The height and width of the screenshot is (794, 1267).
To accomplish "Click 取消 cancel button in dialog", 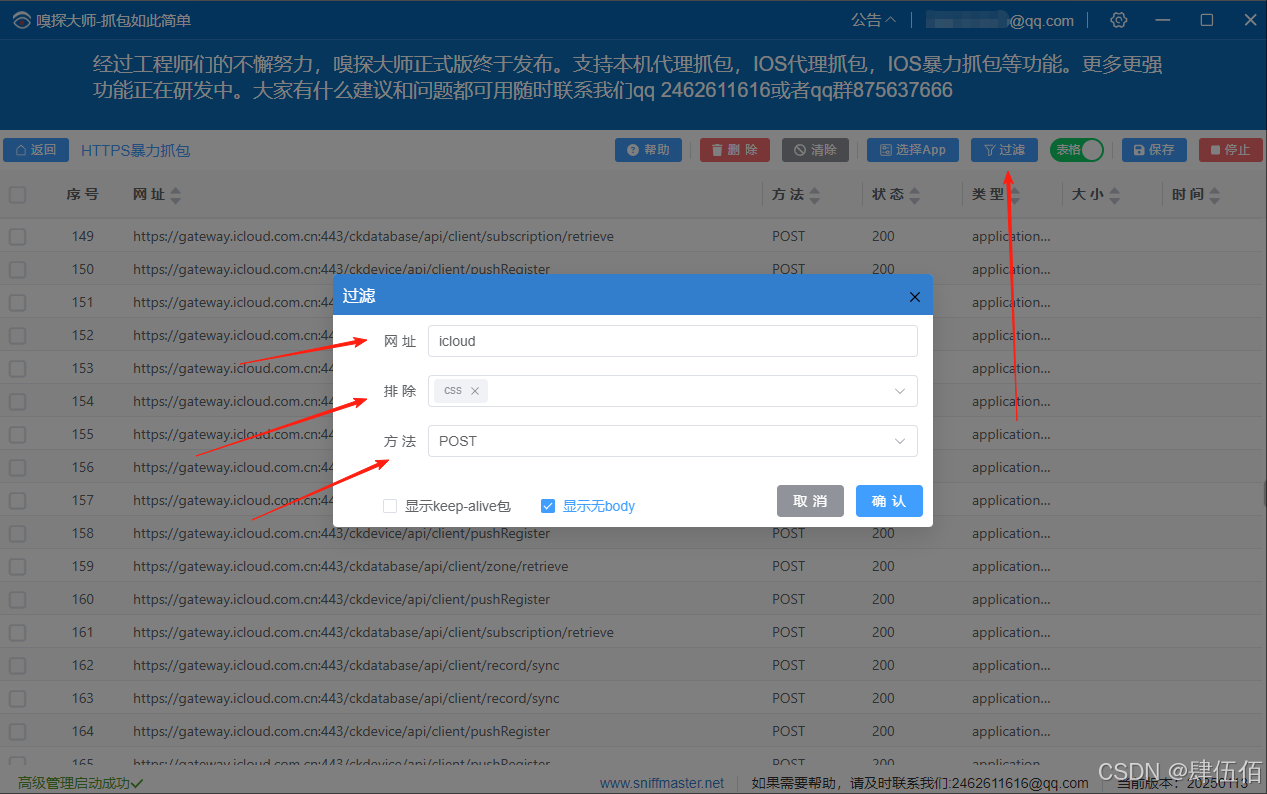I will [x=810, y=501].
